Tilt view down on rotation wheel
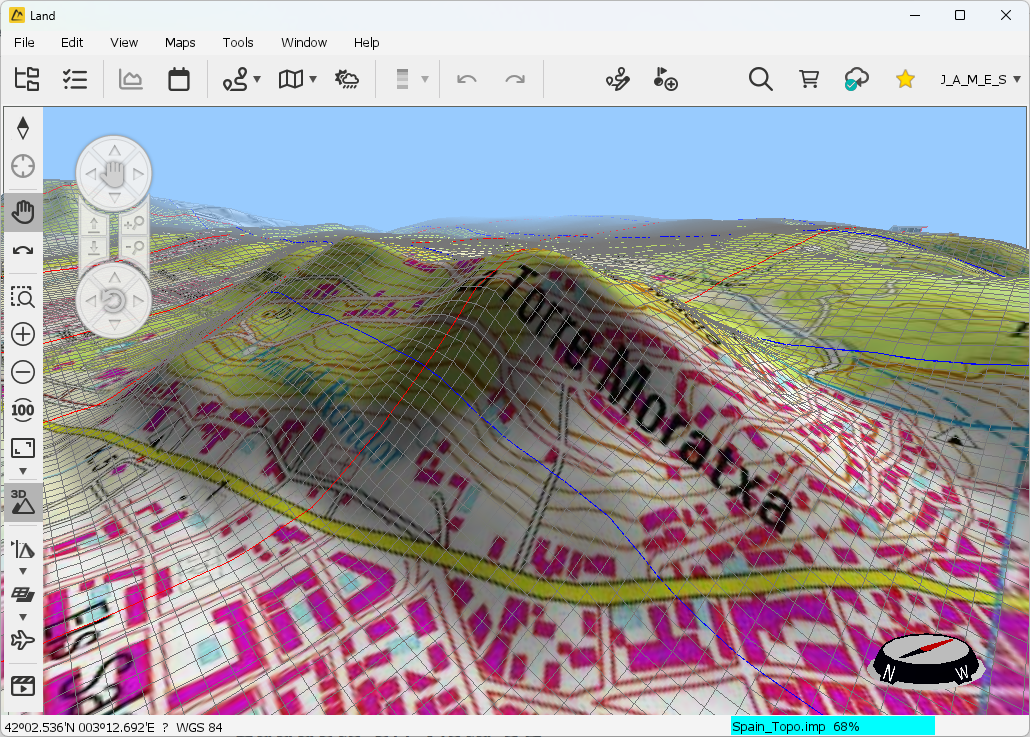This screenshot has width=1030, height=737. pyautogui.click(x=114, y=324)
